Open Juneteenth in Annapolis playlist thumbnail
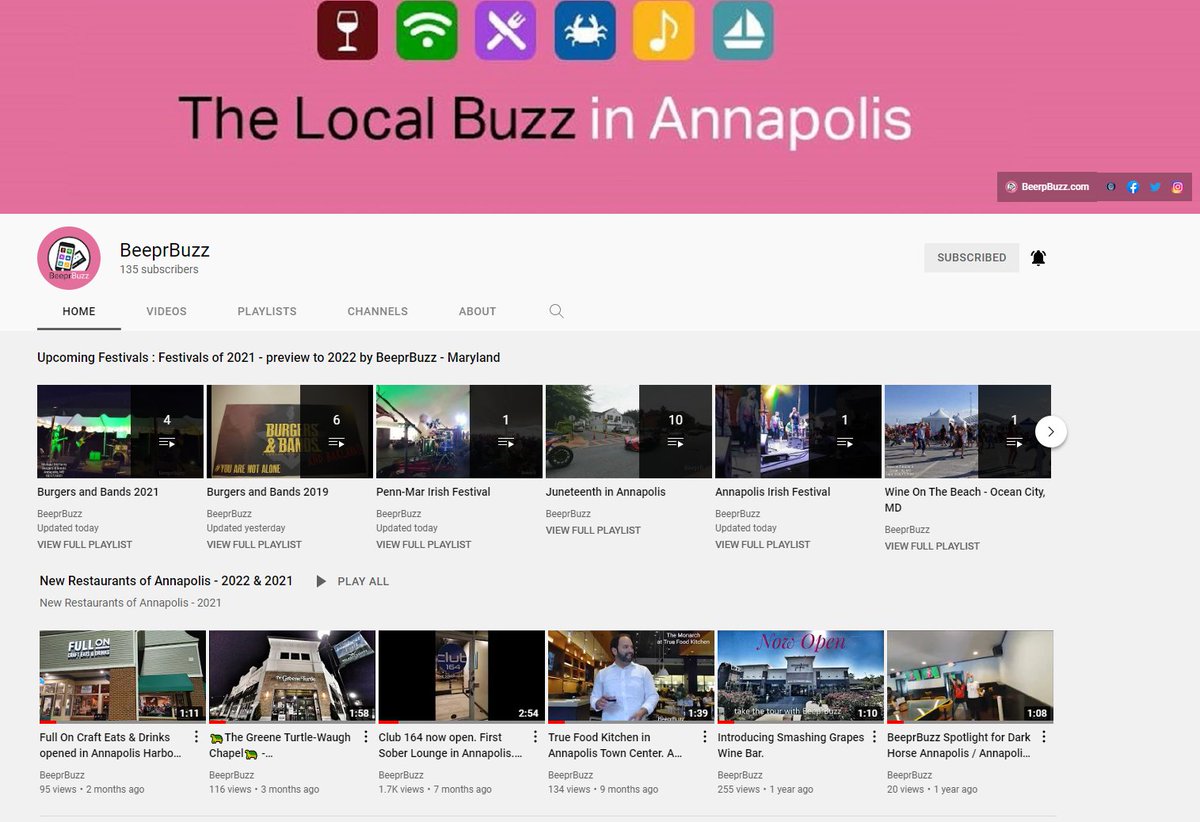 pos(629,431)
